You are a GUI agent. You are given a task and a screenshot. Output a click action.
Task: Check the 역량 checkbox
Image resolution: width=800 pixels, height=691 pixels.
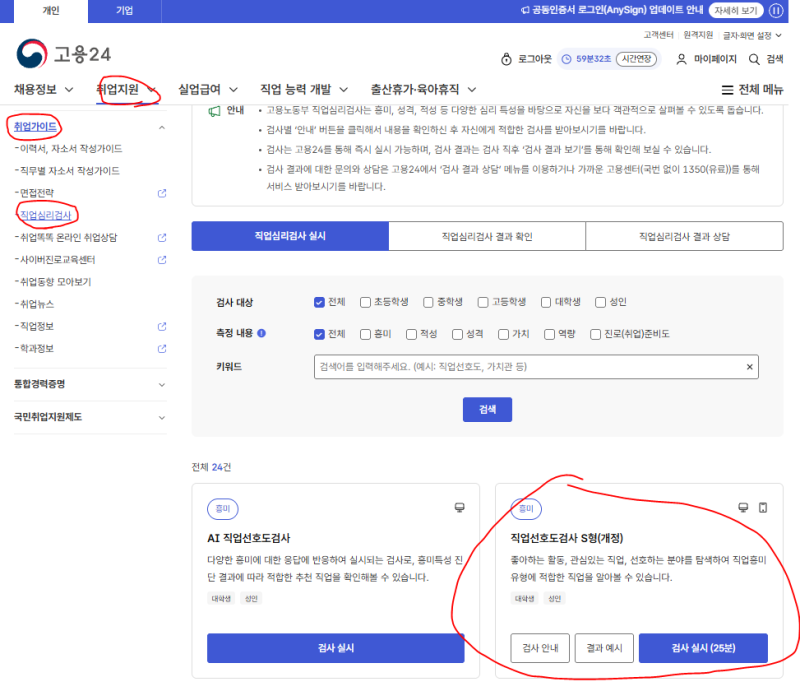pos(549,334)
